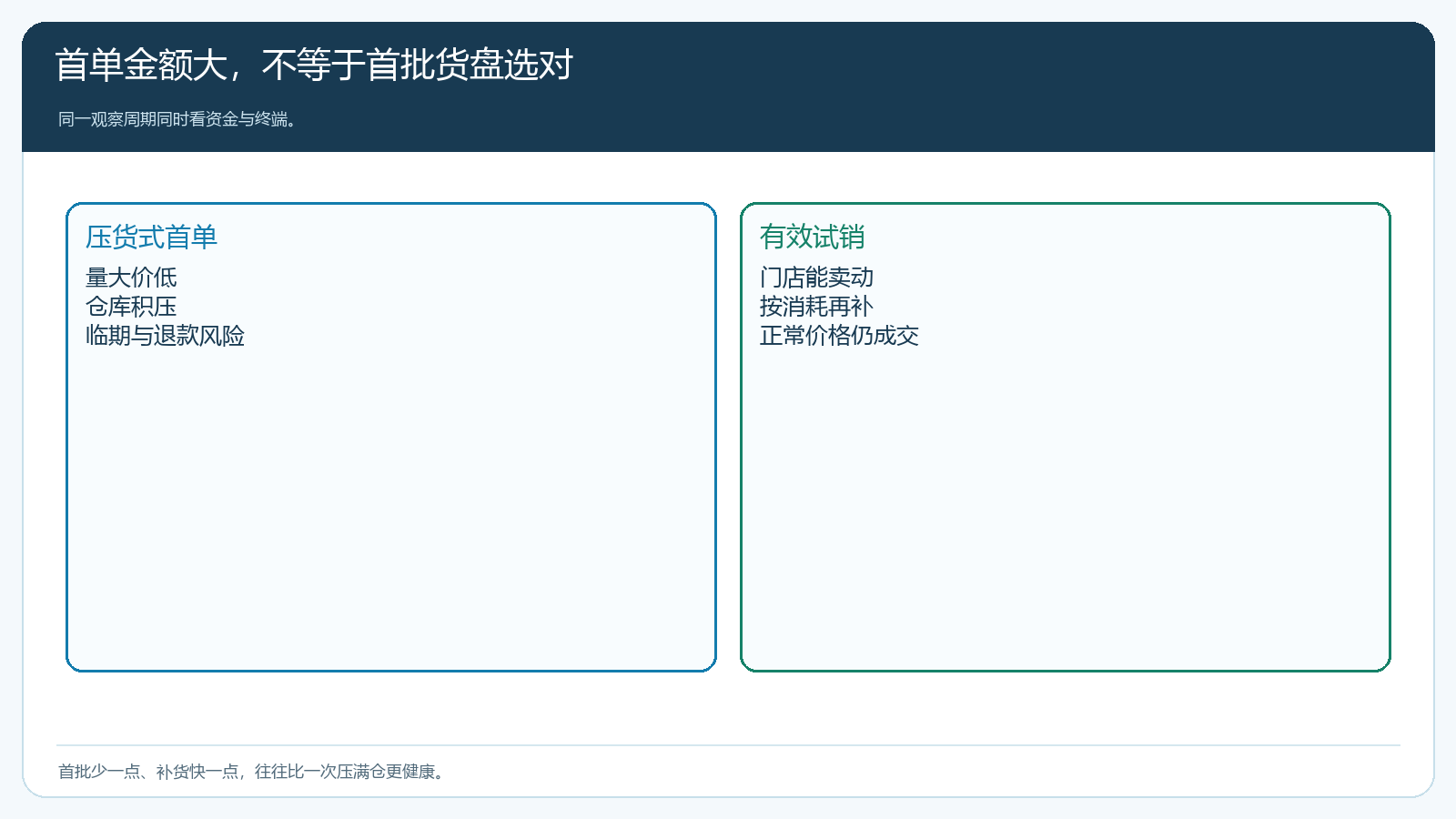The image size is (1456, 819).
Task: Select the subtitle 同一观察周期同时看资金与终端
Action: tap(177, 119)
